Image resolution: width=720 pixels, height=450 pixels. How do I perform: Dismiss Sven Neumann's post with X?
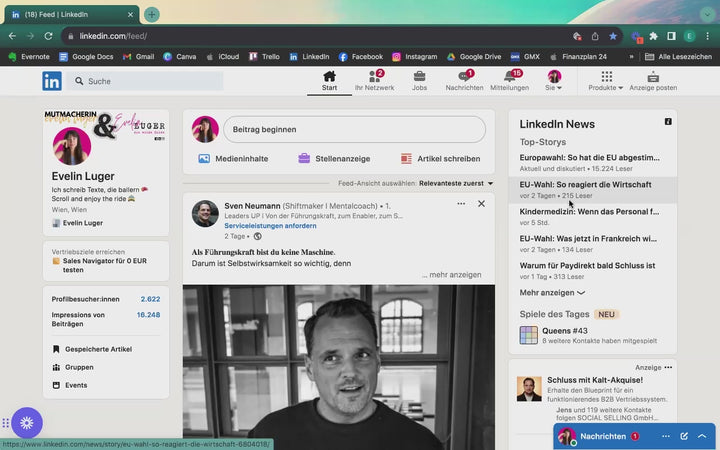pyautogui.click(x=481, y=204)
